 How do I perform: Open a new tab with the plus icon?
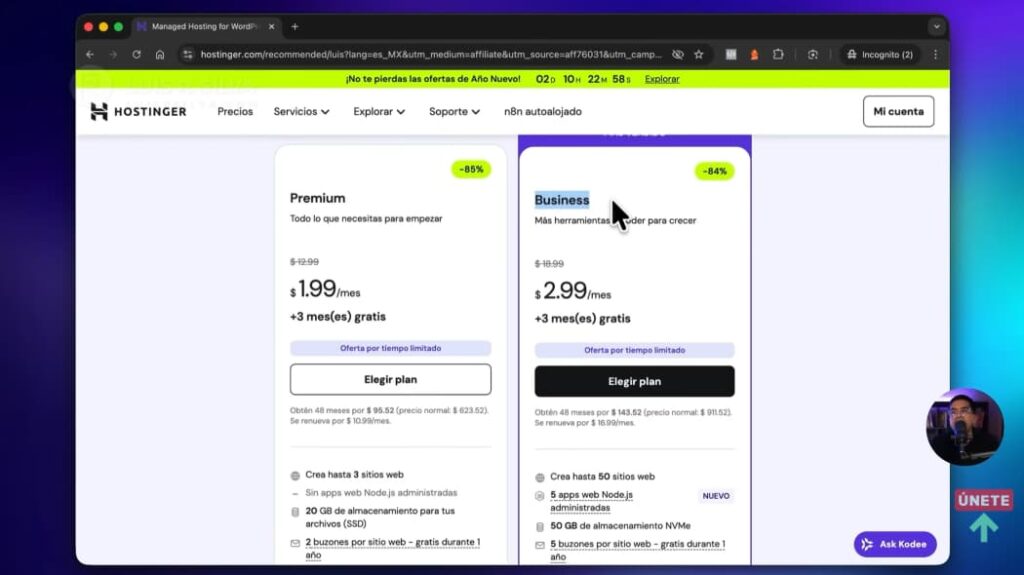coord(295,27)
